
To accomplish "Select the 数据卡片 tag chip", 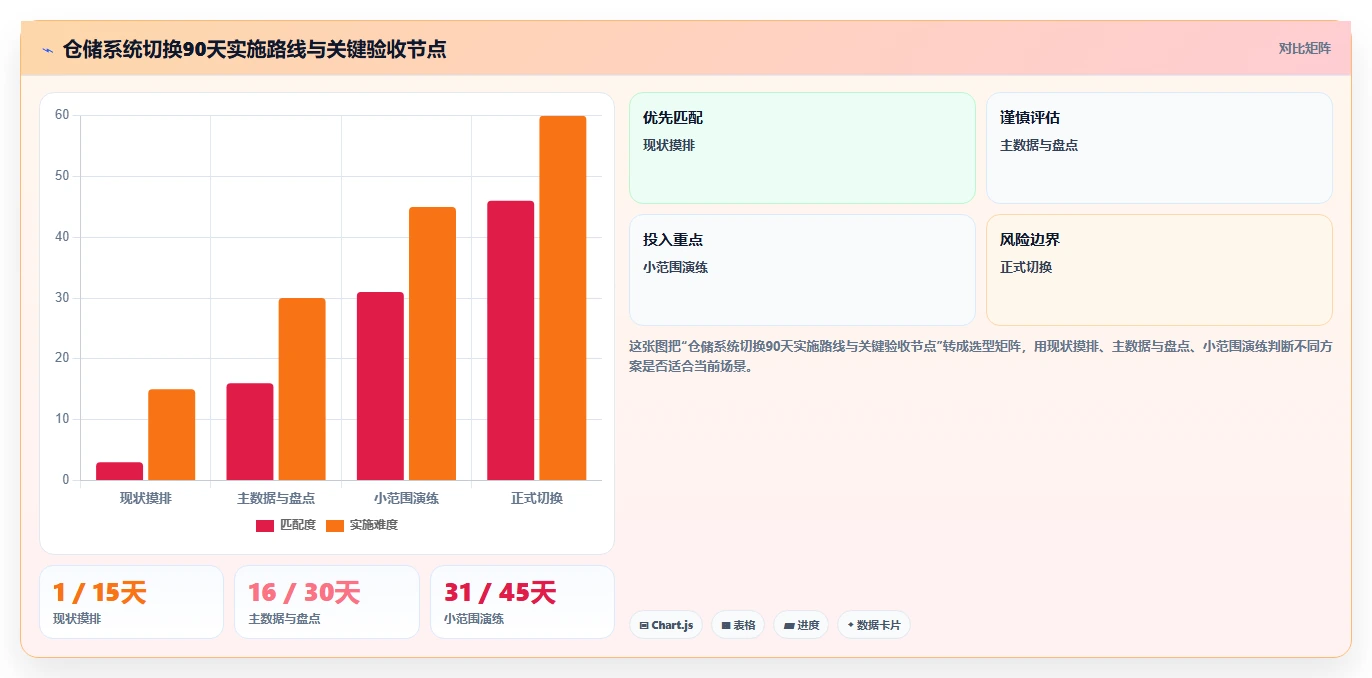I will pos(874,625).
